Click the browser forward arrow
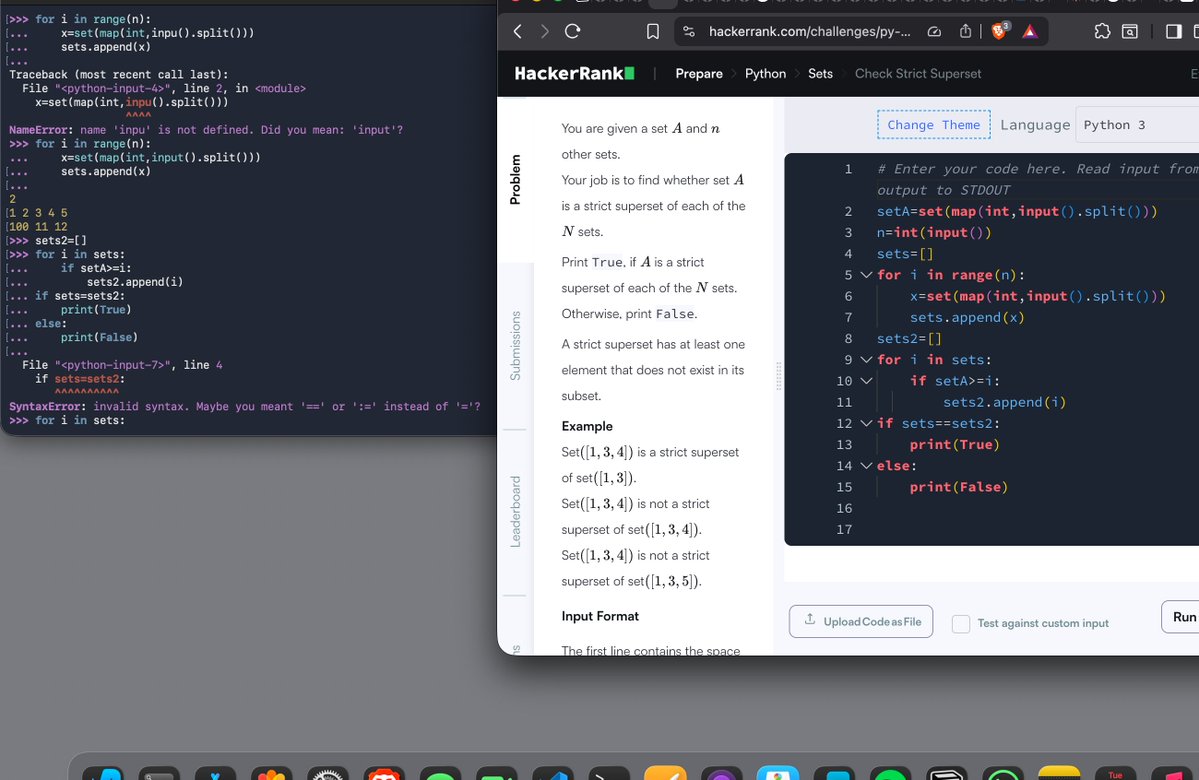The height and width of the screenshot is (780, 1199). click(x=544, y=31)
